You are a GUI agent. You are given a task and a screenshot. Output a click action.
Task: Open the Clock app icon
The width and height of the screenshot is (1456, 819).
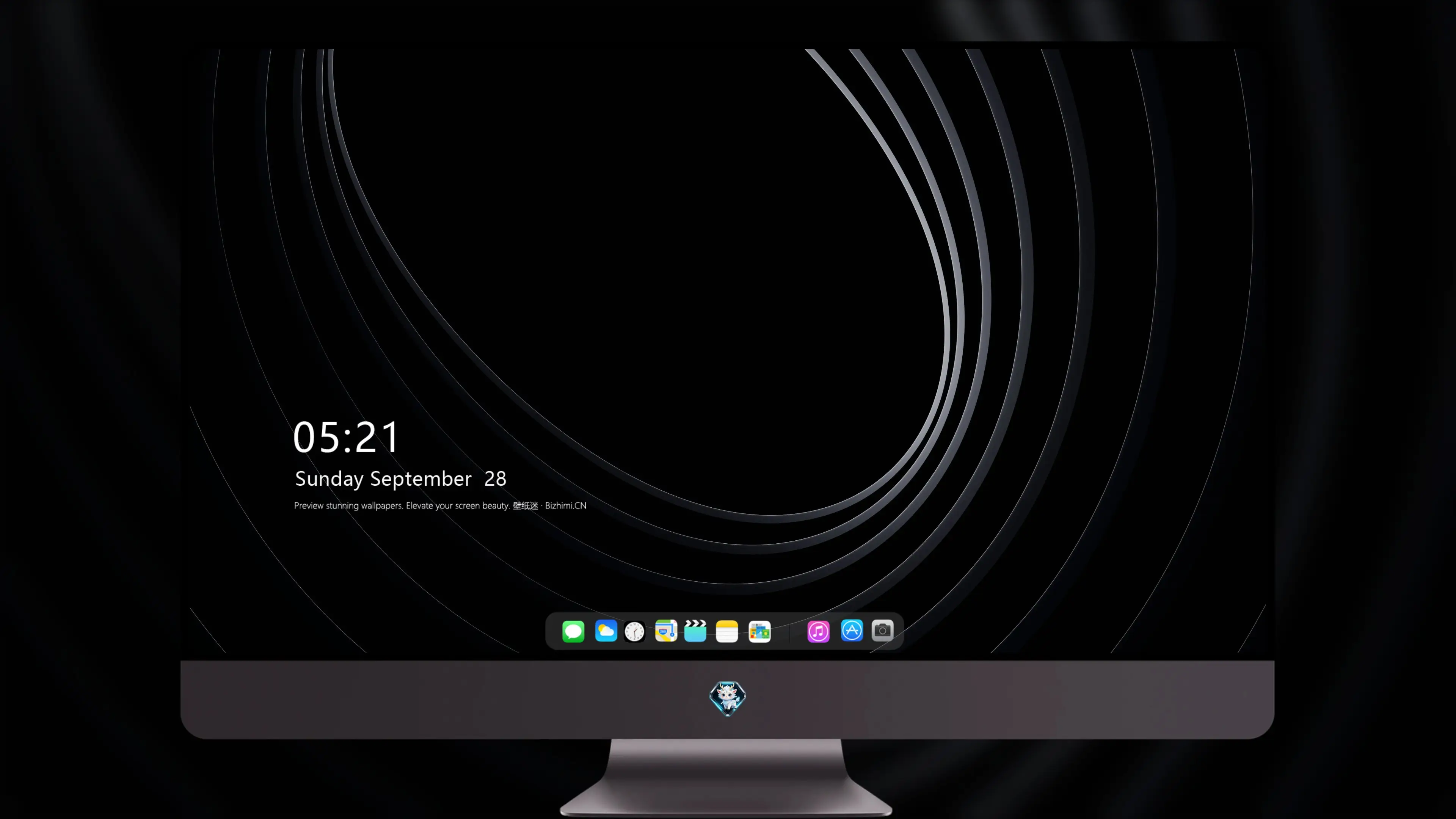(x=634, y=631)
